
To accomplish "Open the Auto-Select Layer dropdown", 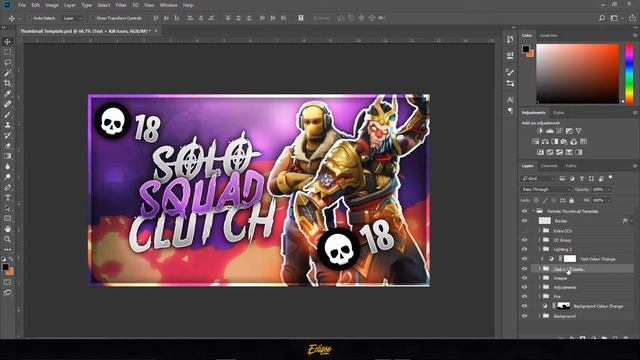I will click(73, 18).
